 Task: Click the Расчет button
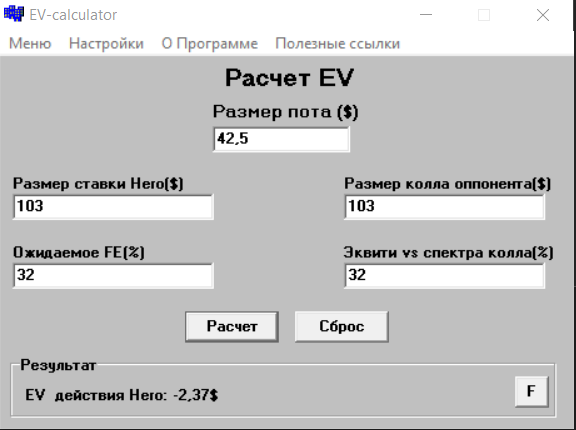[232, 326]
